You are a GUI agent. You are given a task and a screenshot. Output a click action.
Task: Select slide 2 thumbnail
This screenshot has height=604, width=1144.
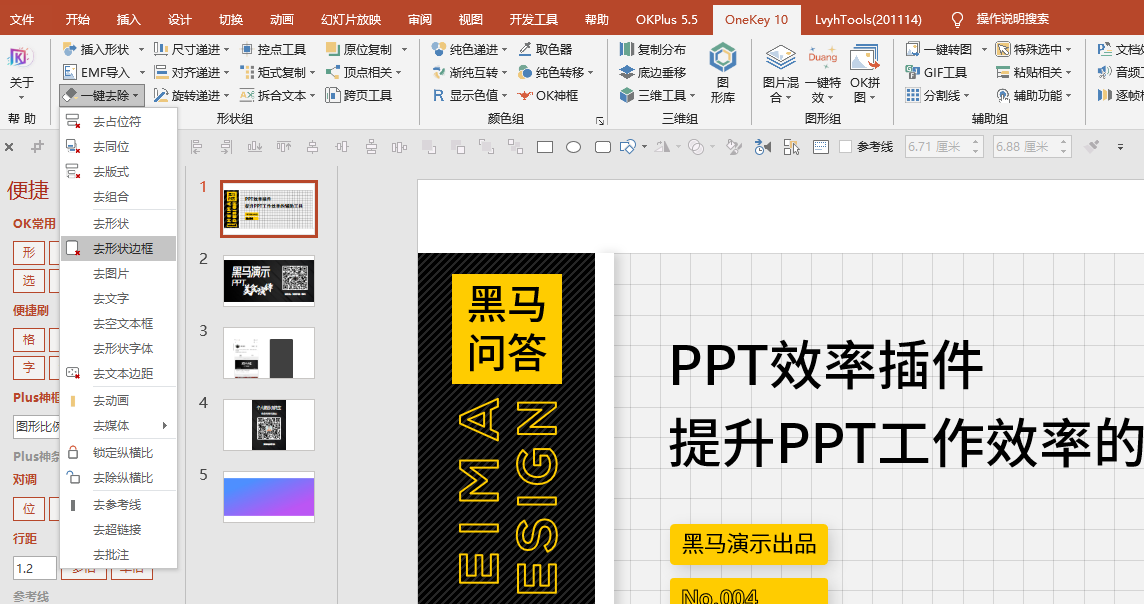pyautogui.click(x=268, y=281)
